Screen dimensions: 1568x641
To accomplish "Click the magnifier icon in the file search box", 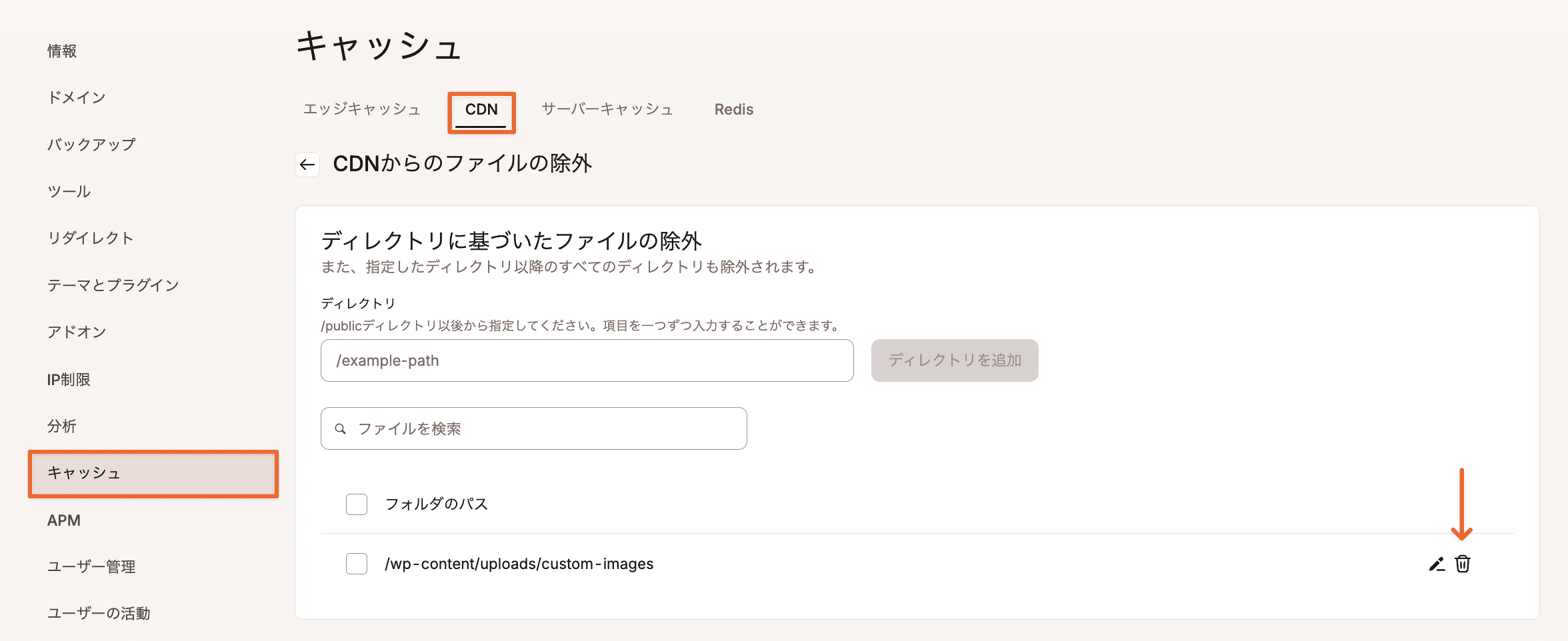I will 340,428.
